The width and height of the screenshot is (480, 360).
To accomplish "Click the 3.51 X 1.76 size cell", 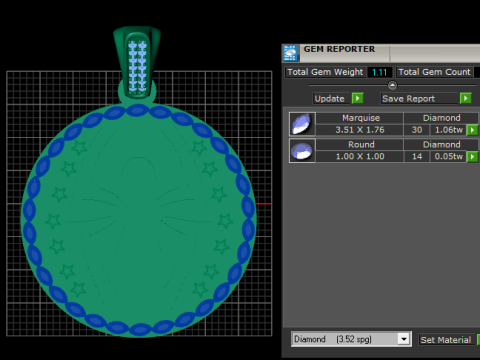I will (x=360, y=130).
